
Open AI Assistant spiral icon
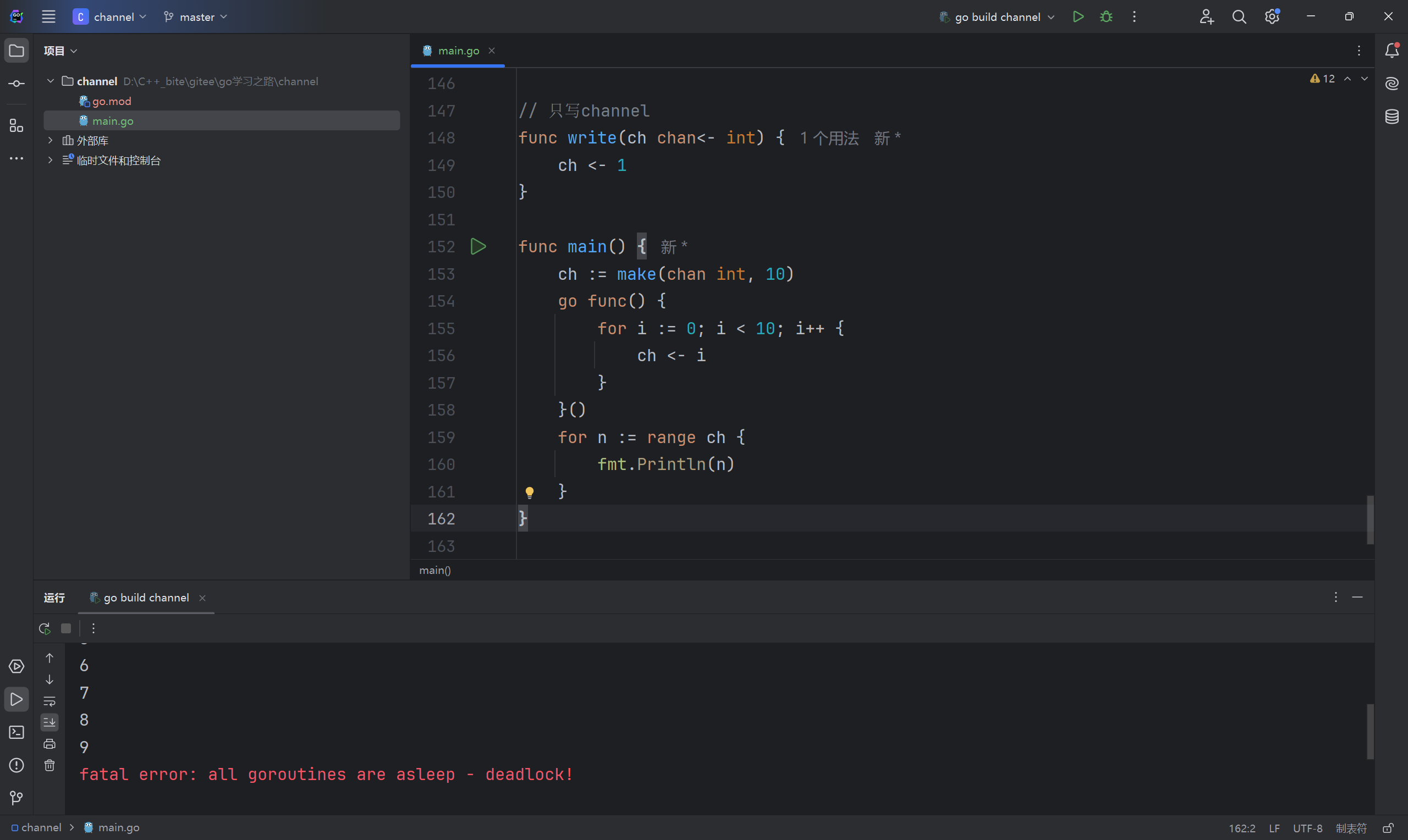tap(1391, 84)
